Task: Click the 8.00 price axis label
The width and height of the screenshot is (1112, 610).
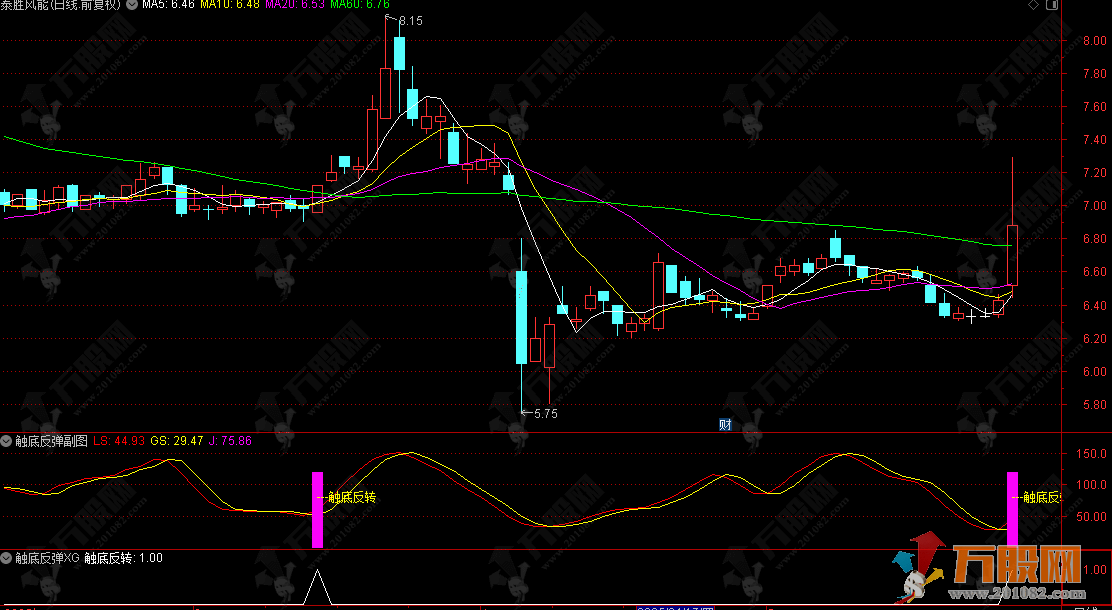Action: point(1095,41)
